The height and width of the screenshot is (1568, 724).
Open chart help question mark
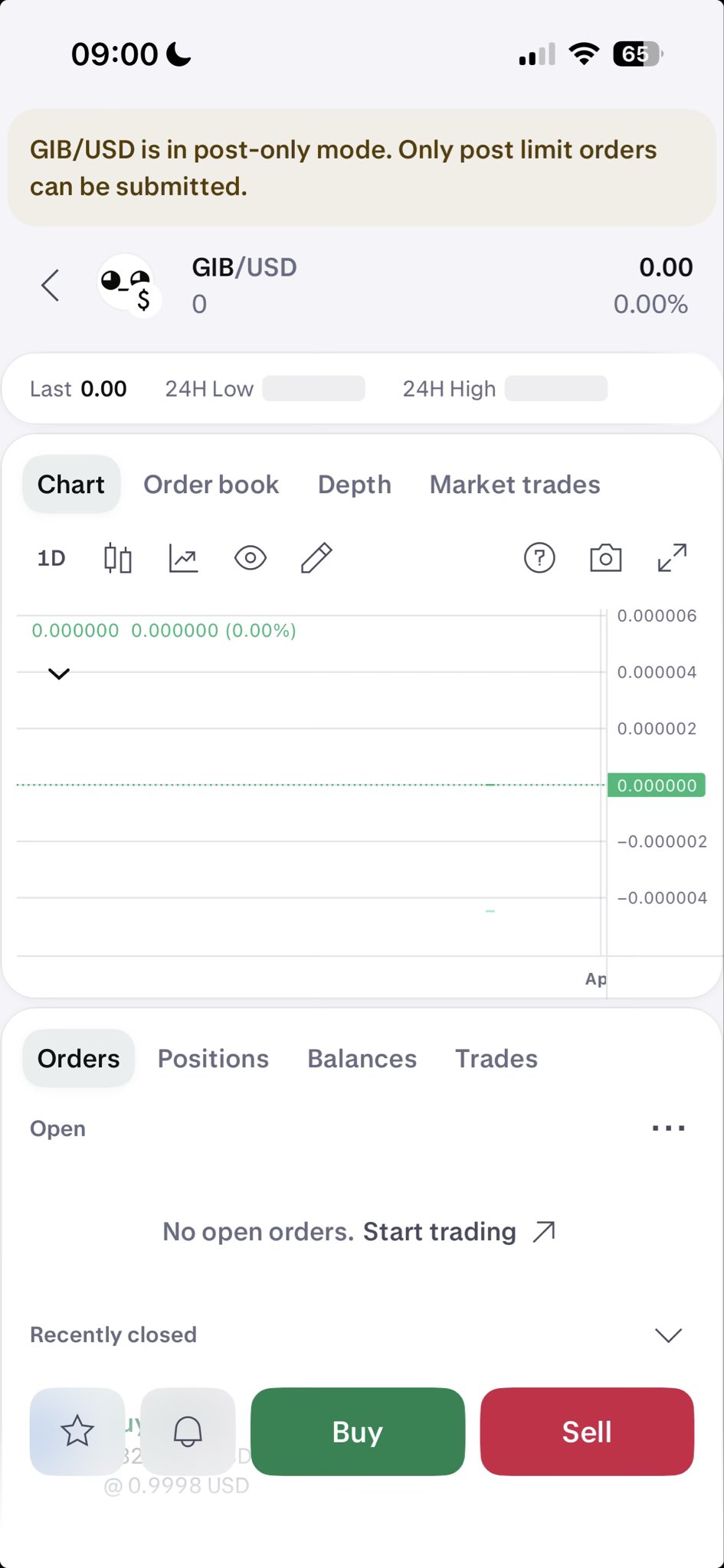[x=539, y=558]
